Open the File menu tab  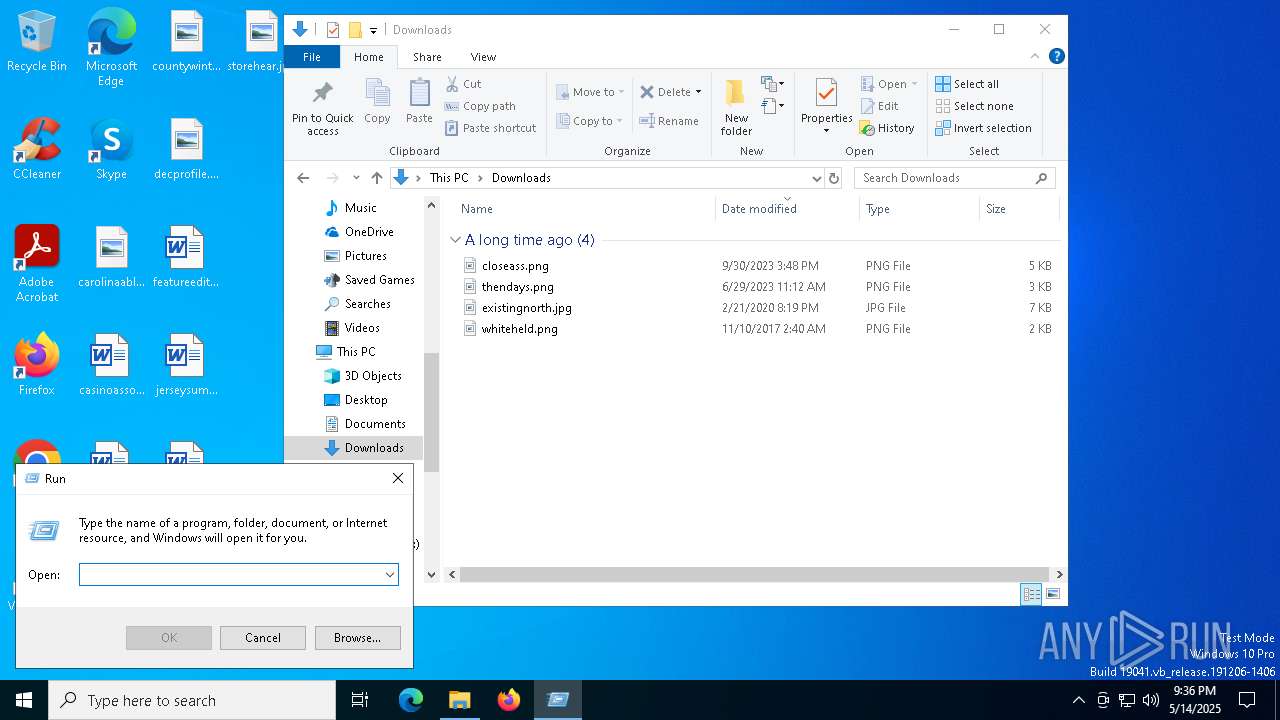[x=312, y=57]
